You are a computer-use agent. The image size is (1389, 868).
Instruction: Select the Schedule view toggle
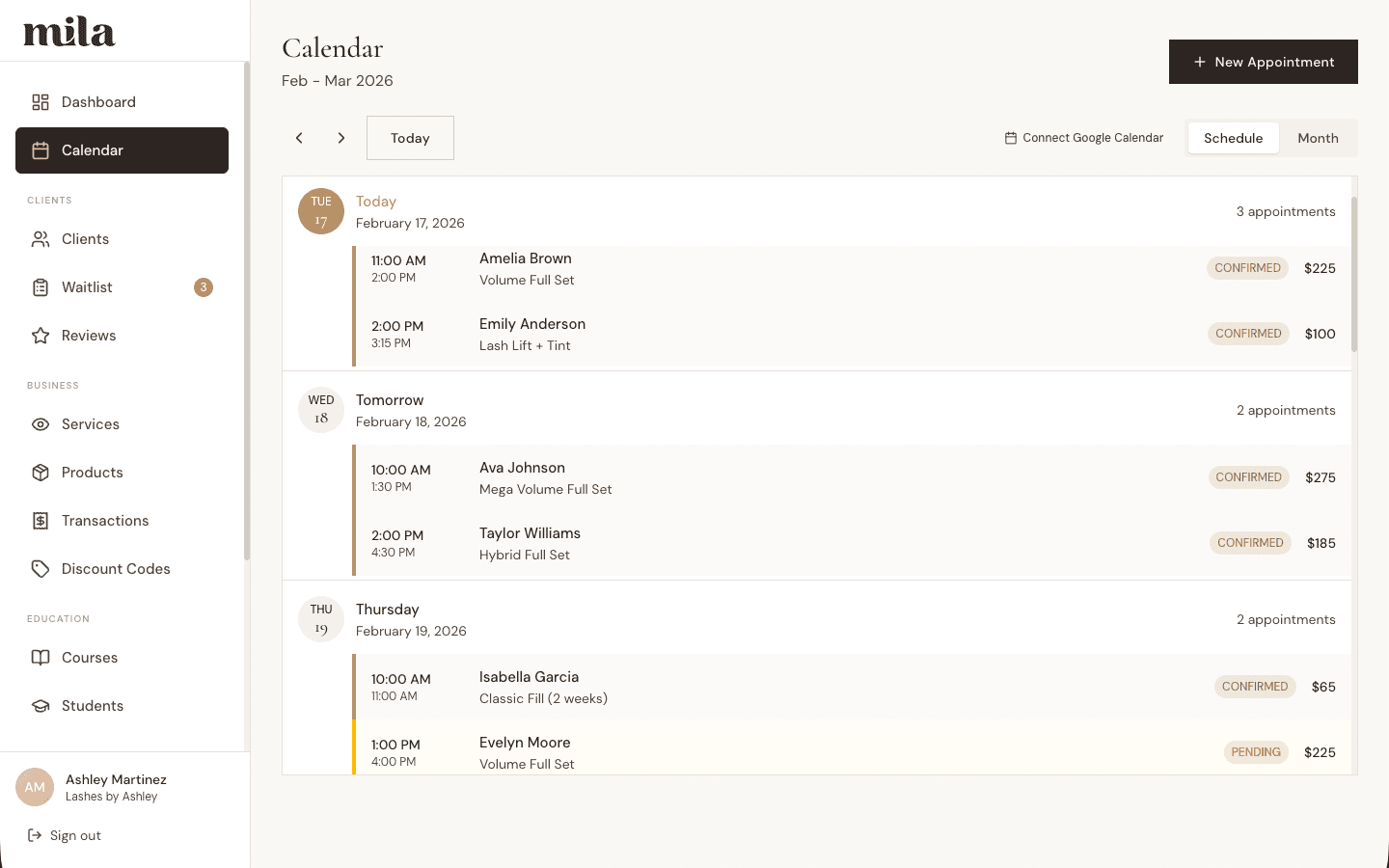pos(1233,138)
